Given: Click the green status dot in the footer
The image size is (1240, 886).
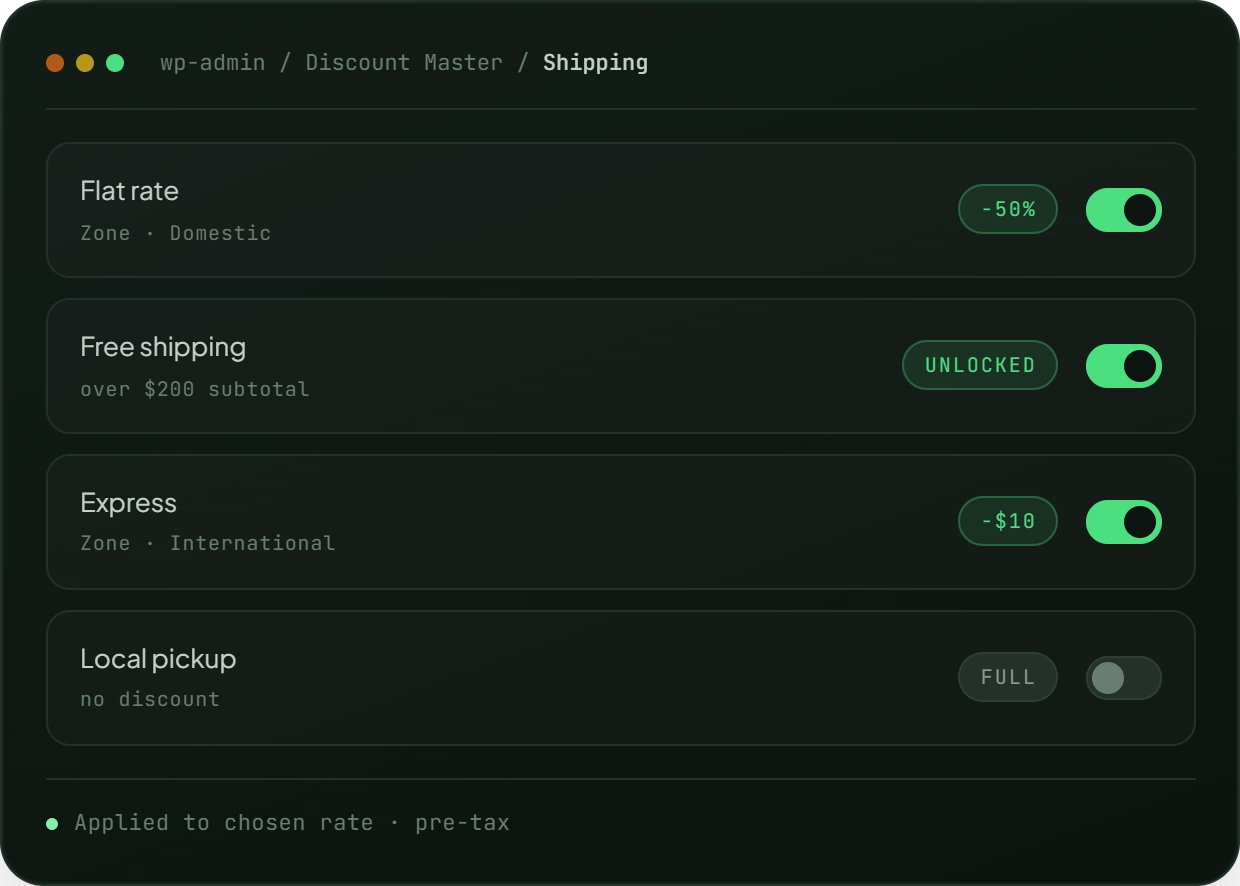Looking at the screenshot, I should click(52, 824).
